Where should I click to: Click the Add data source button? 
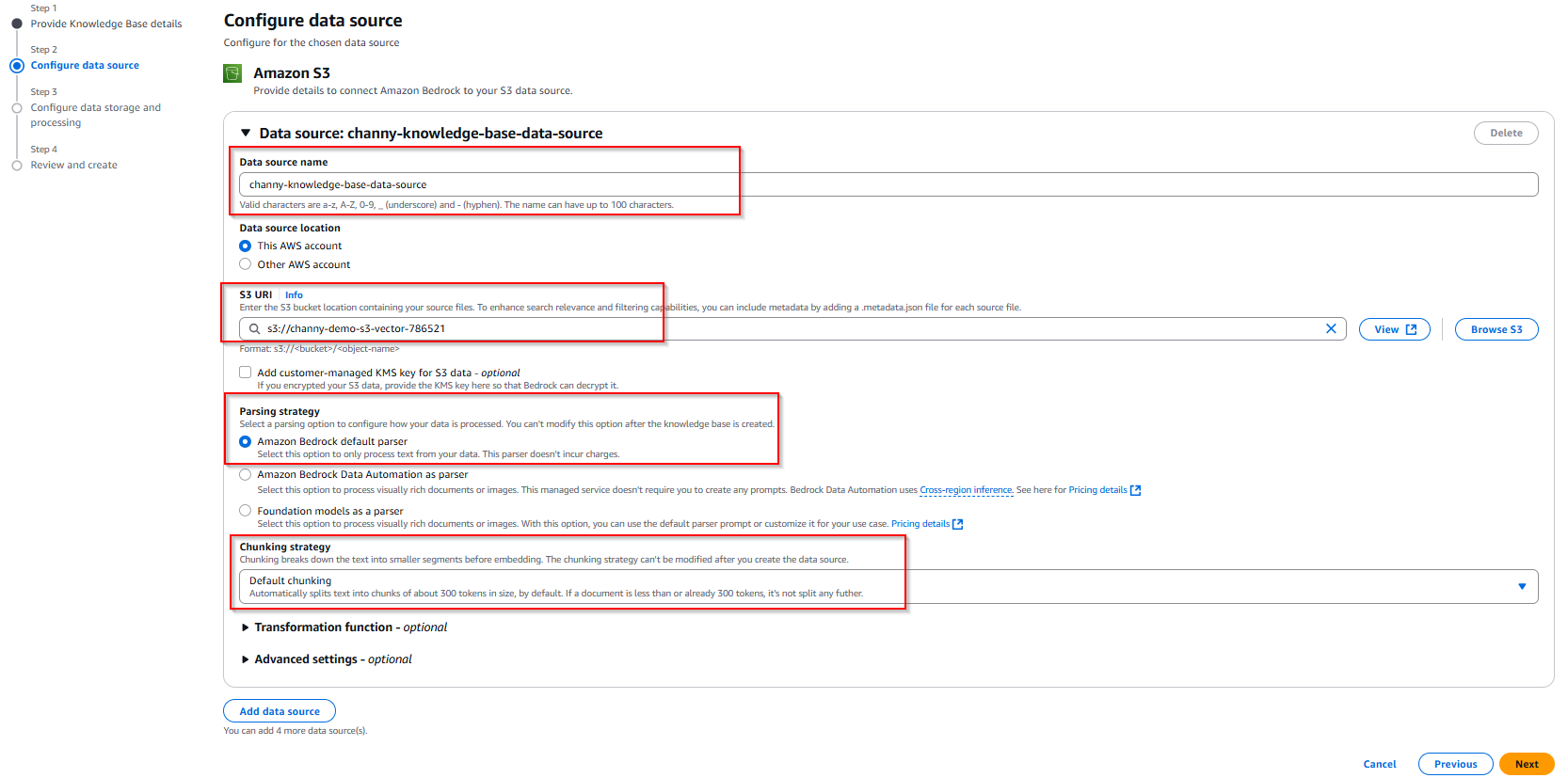[280, 711]
